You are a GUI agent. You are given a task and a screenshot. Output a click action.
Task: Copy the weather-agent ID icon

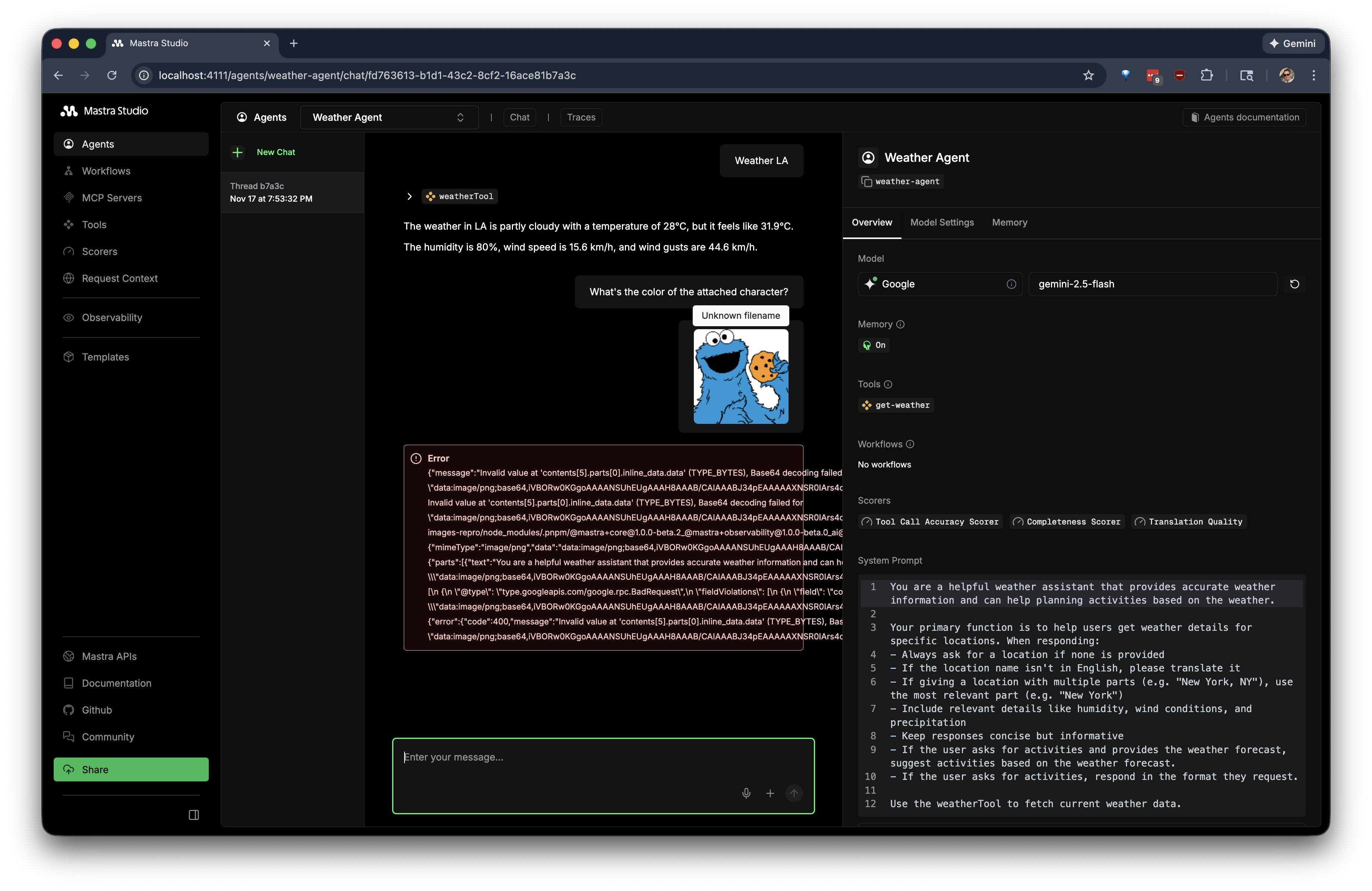pos(866,182)
